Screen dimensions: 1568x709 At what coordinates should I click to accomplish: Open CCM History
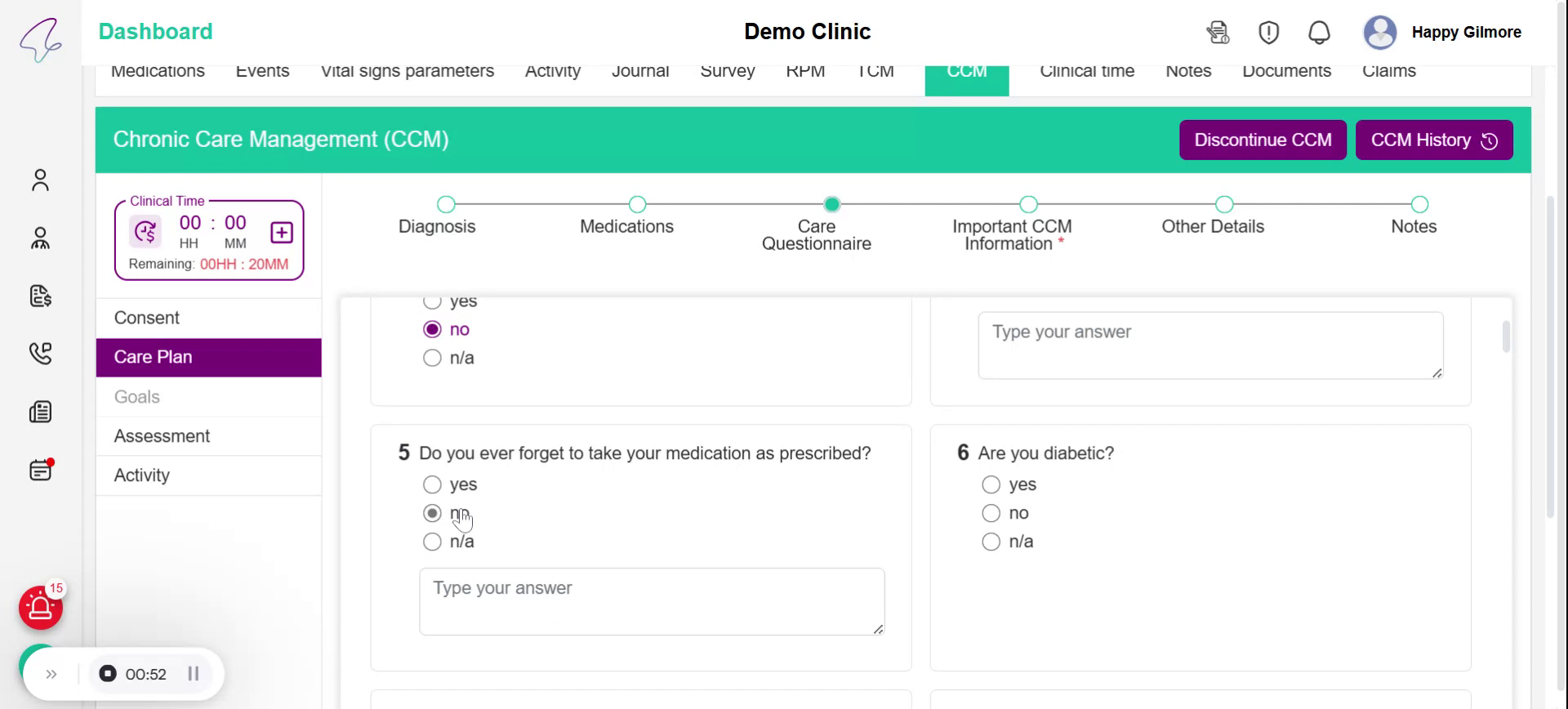click(x=1433, y=140)
